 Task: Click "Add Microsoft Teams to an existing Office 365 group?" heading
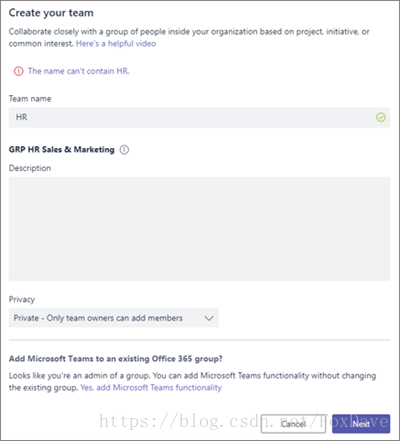pos(116,359)
